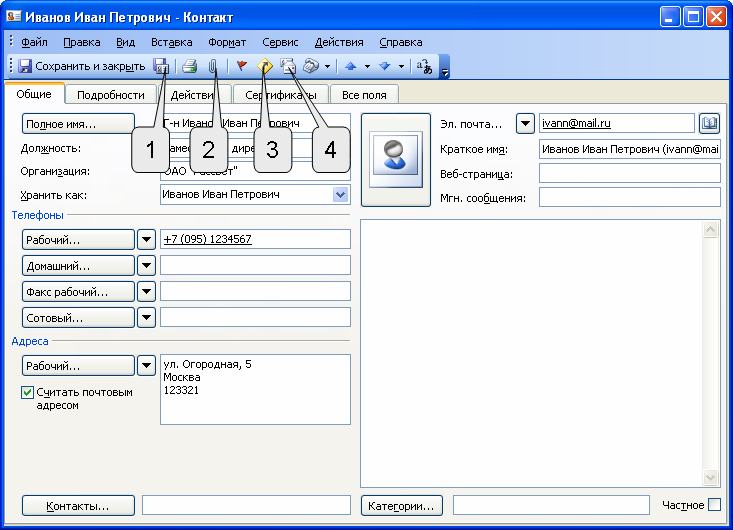Click the blue Next Item down arrow
This screenshot has width=733, height=530.
click(385, 66)
